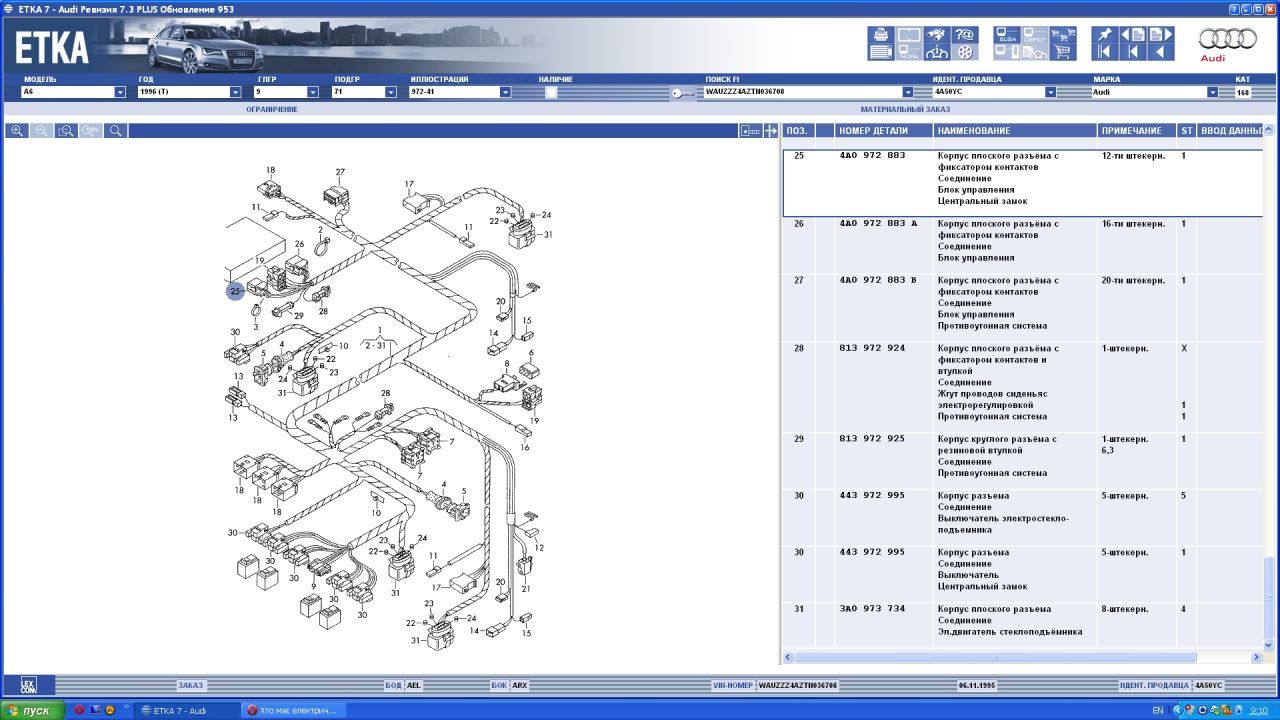Click the Заказ field in status bar
Viewport: 1280px width, 720px height.
(x=190, y=686)
